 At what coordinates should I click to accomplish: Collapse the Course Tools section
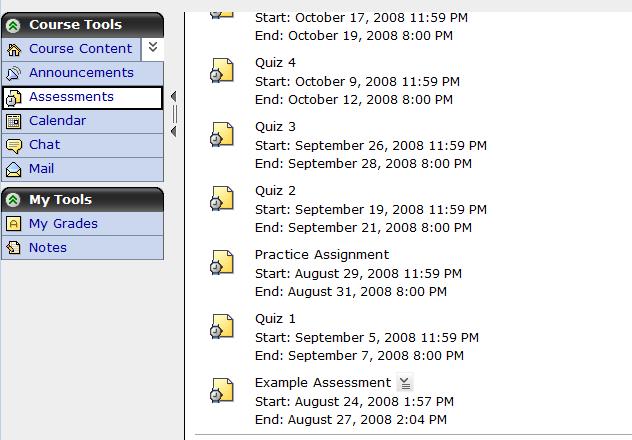coord(13,25)
